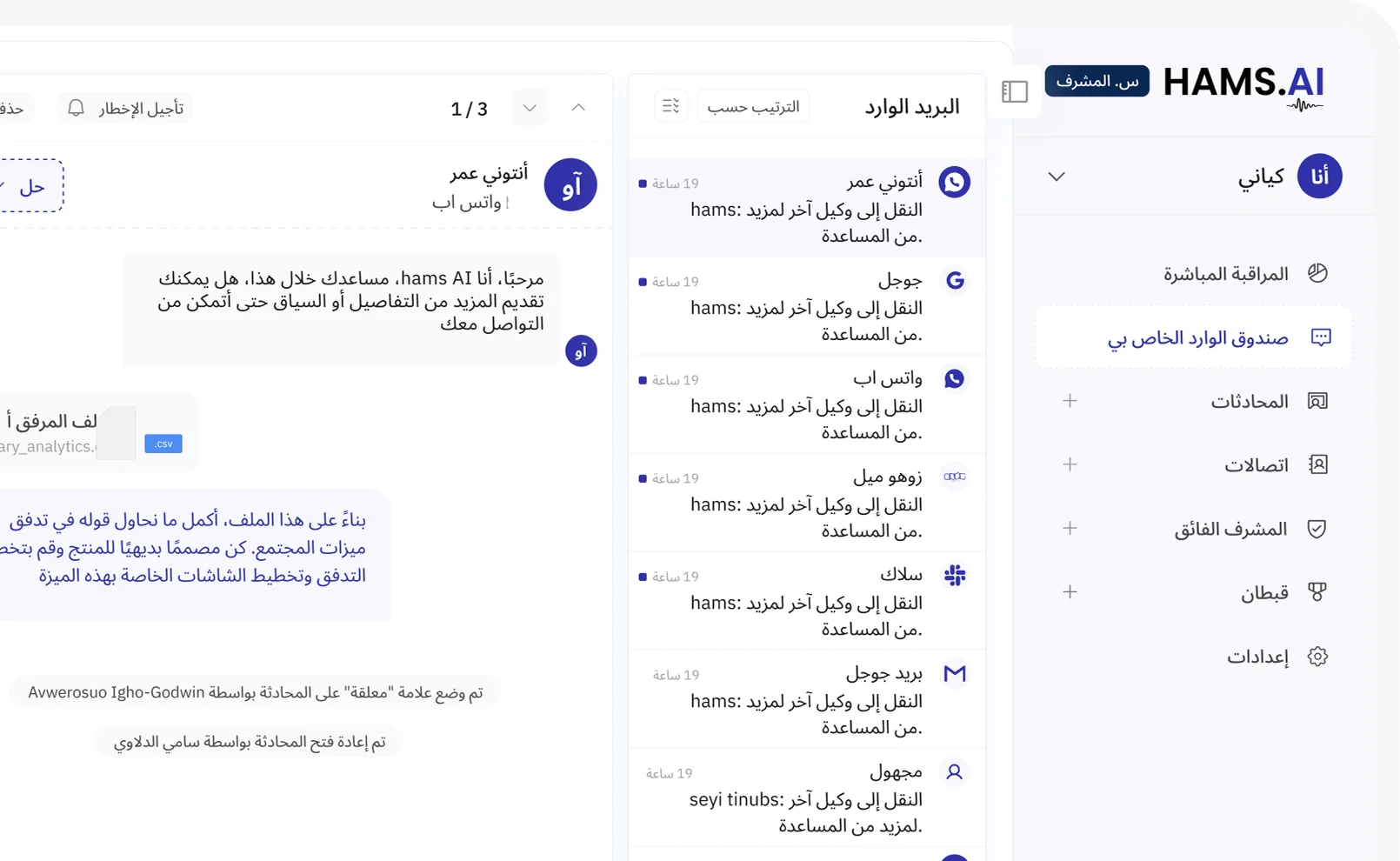
Task: Expand اتصالات with its plus icon
Action: point(1070,464)
